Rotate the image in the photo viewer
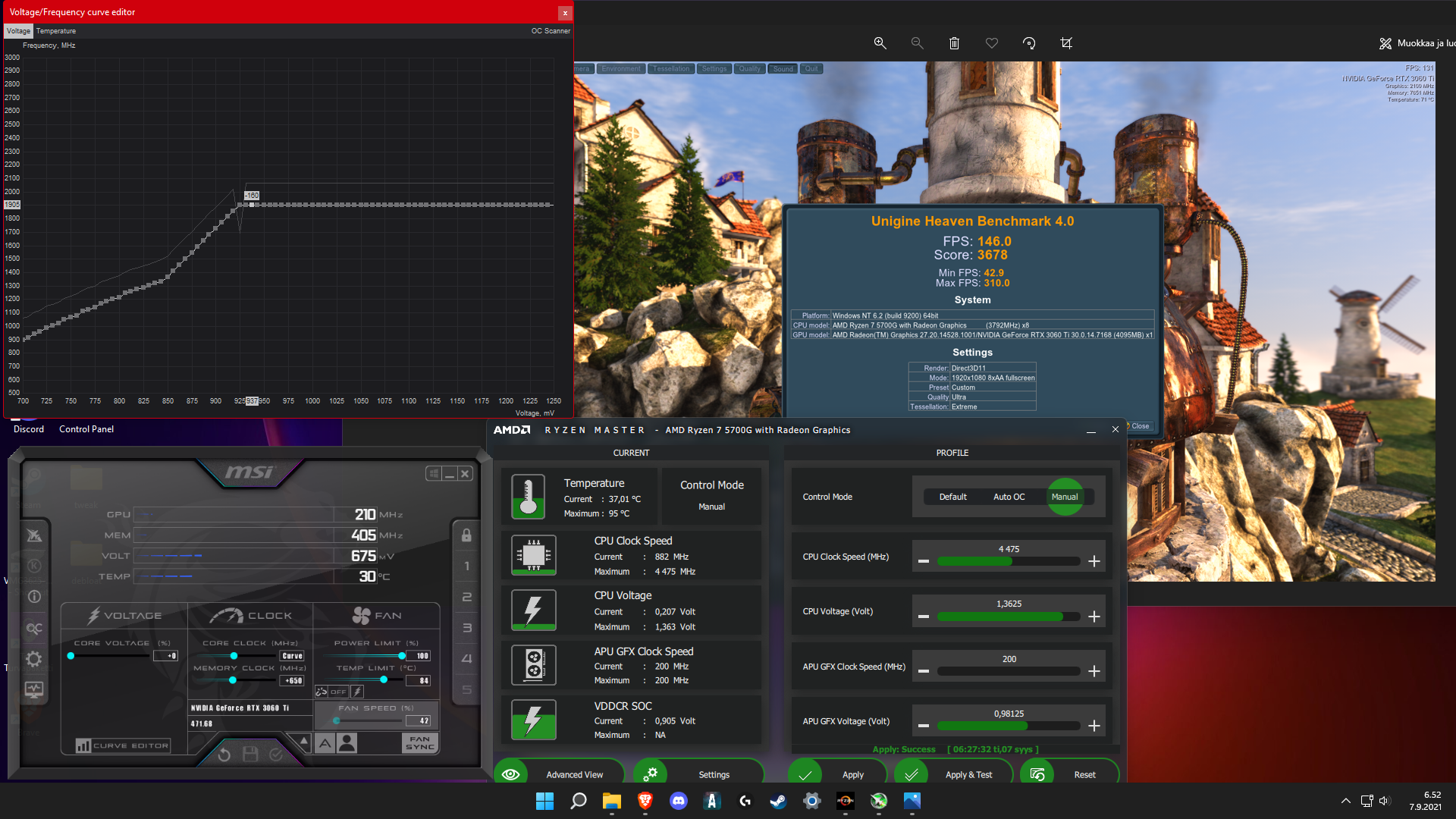1456x819 pixels. (x=1029, y=43)
